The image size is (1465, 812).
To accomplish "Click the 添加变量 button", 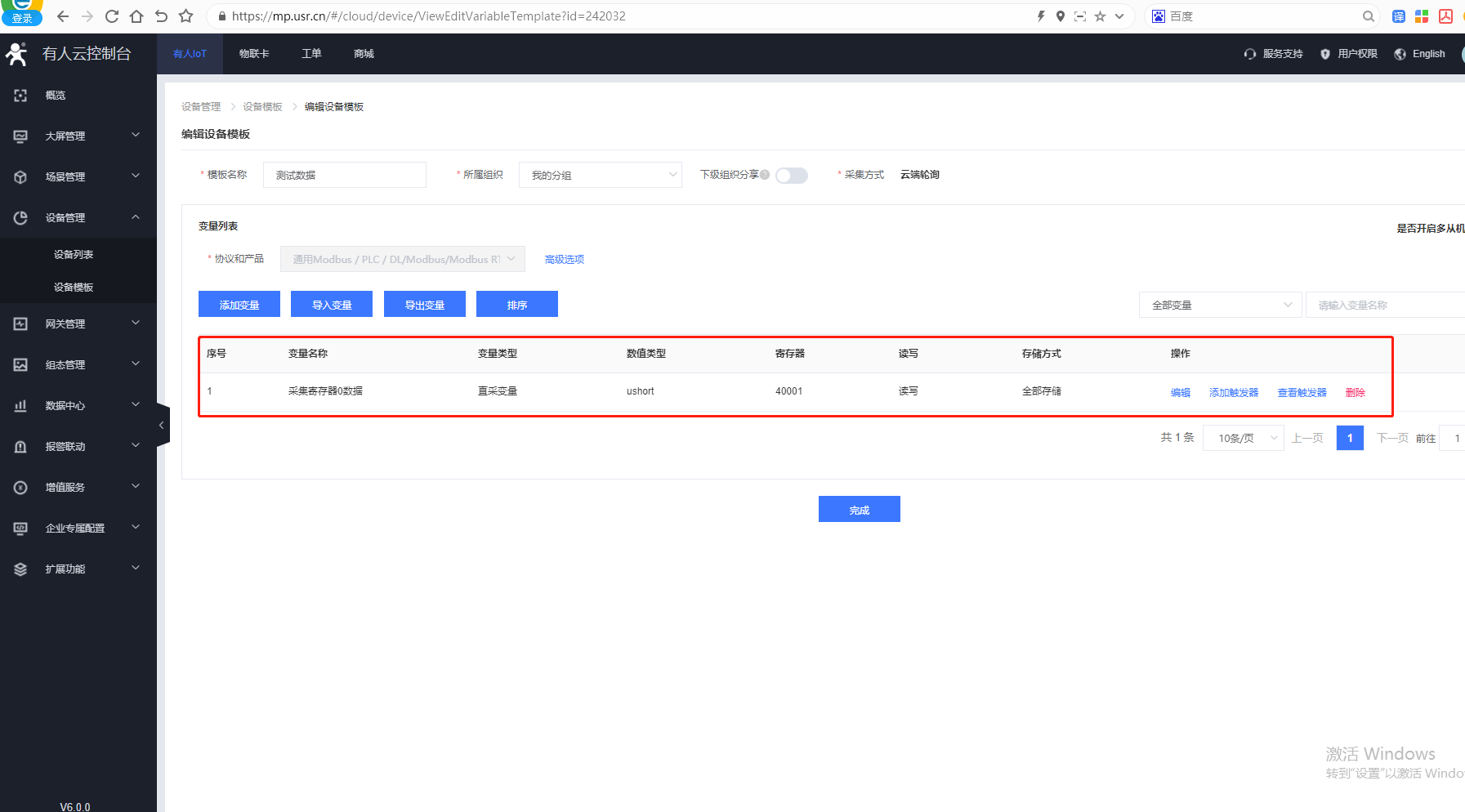I will (239, 305).
